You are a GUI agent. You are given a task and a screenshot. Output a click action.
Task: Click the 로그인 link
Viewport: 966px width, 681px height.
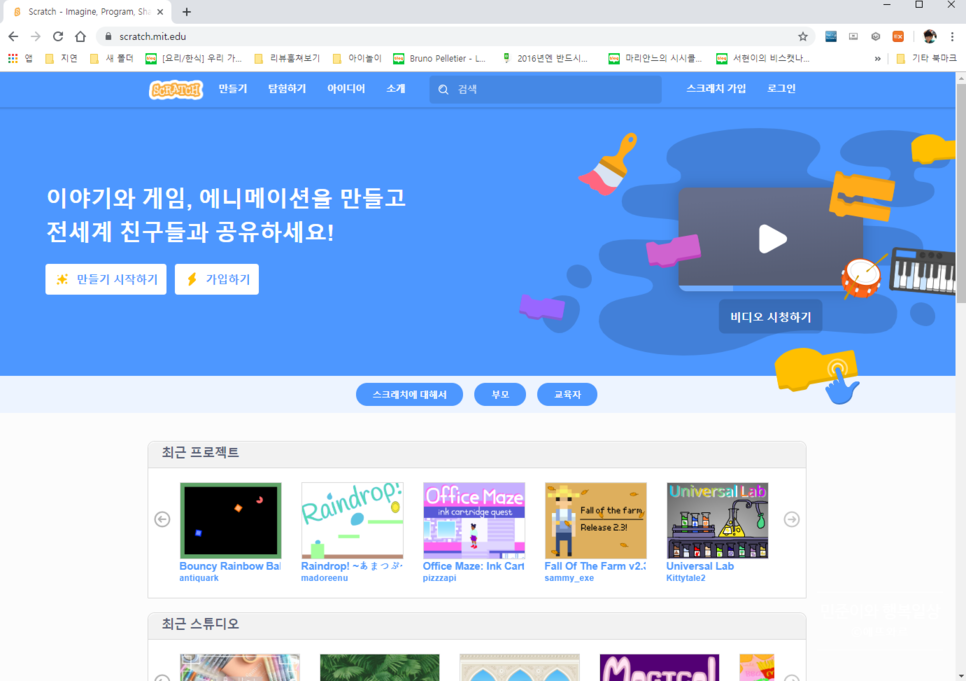782,89
